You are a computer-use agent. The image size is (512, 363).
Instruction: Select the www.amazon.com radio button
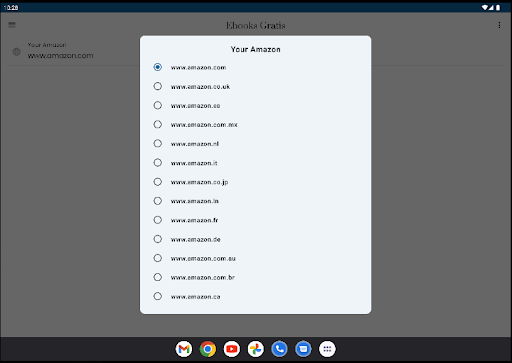(x=157, y=67)
